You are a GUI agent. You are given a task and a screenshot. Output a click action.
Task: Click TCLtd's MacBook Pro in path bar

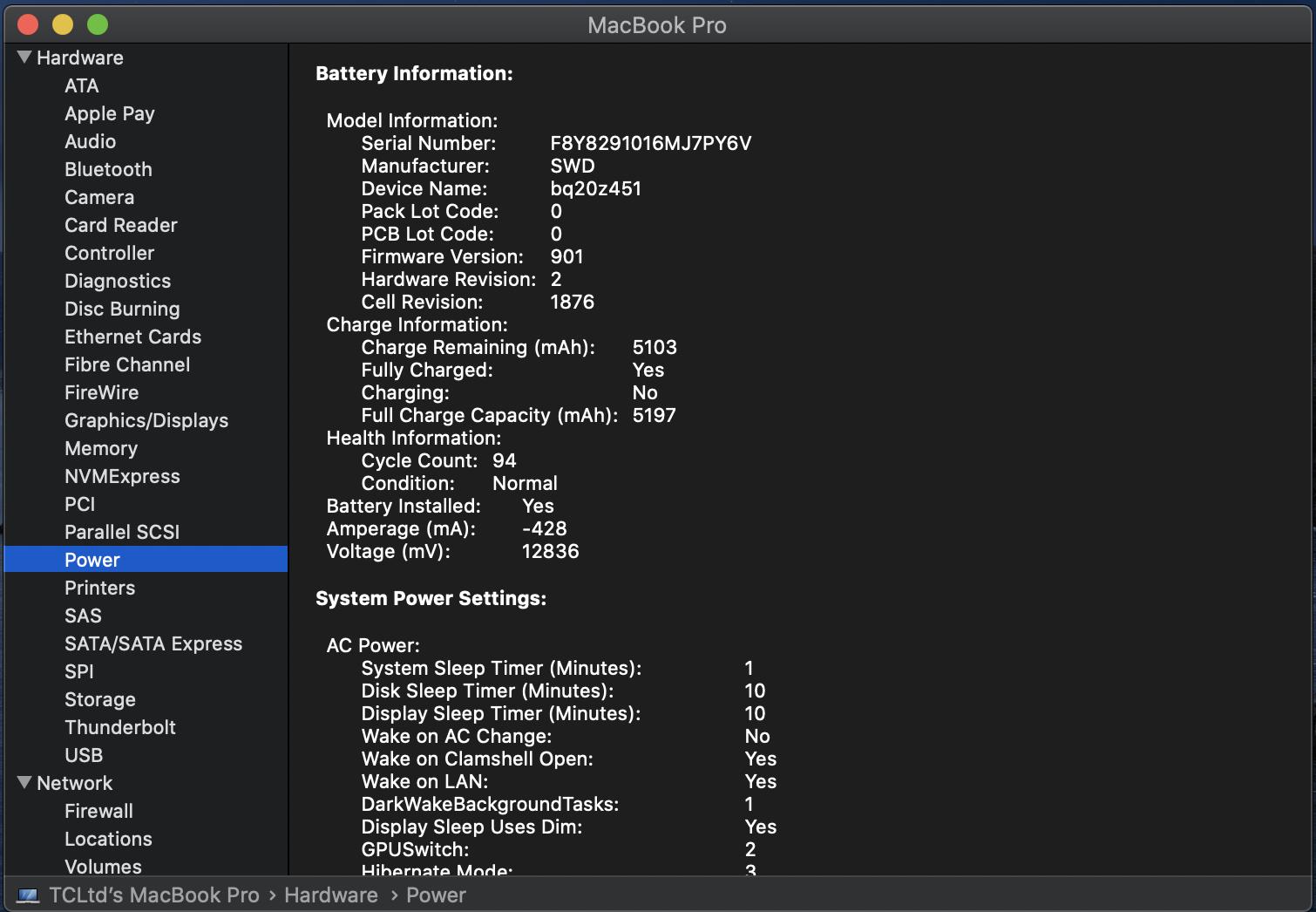tap(154, 895)
